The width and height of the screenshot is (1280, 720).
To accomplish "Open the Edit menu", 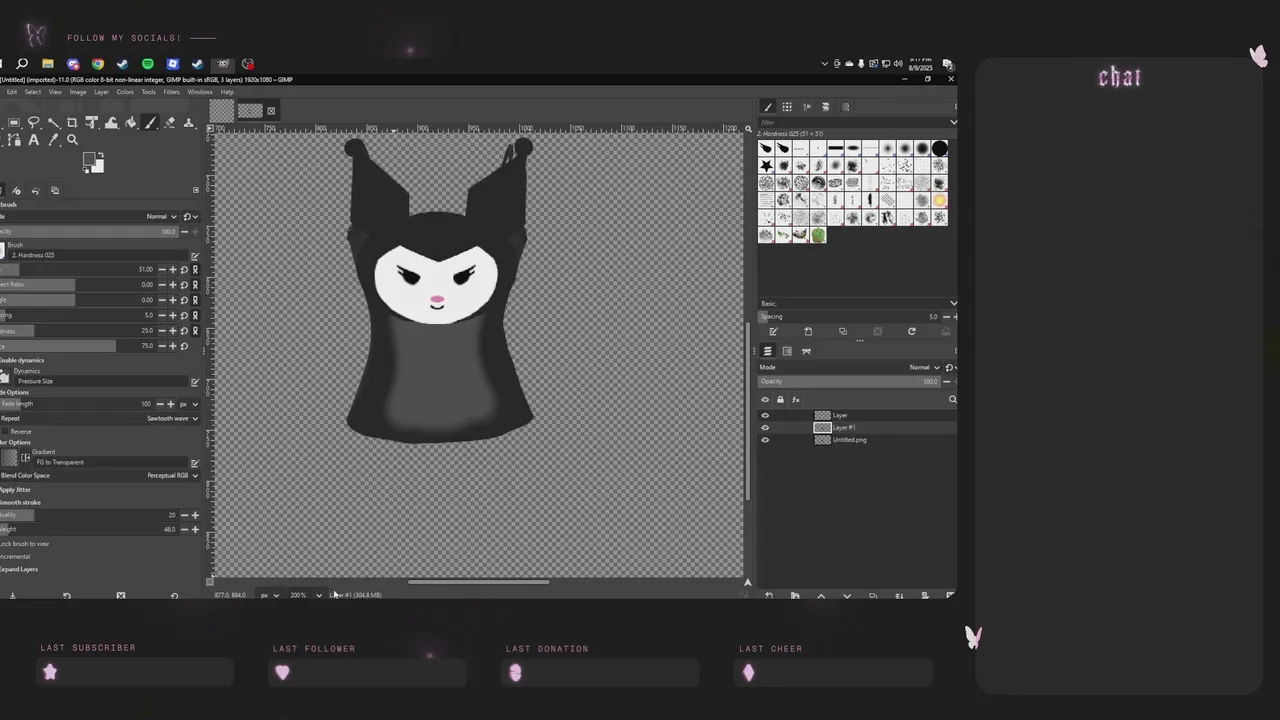I will (x=11, y=92).
